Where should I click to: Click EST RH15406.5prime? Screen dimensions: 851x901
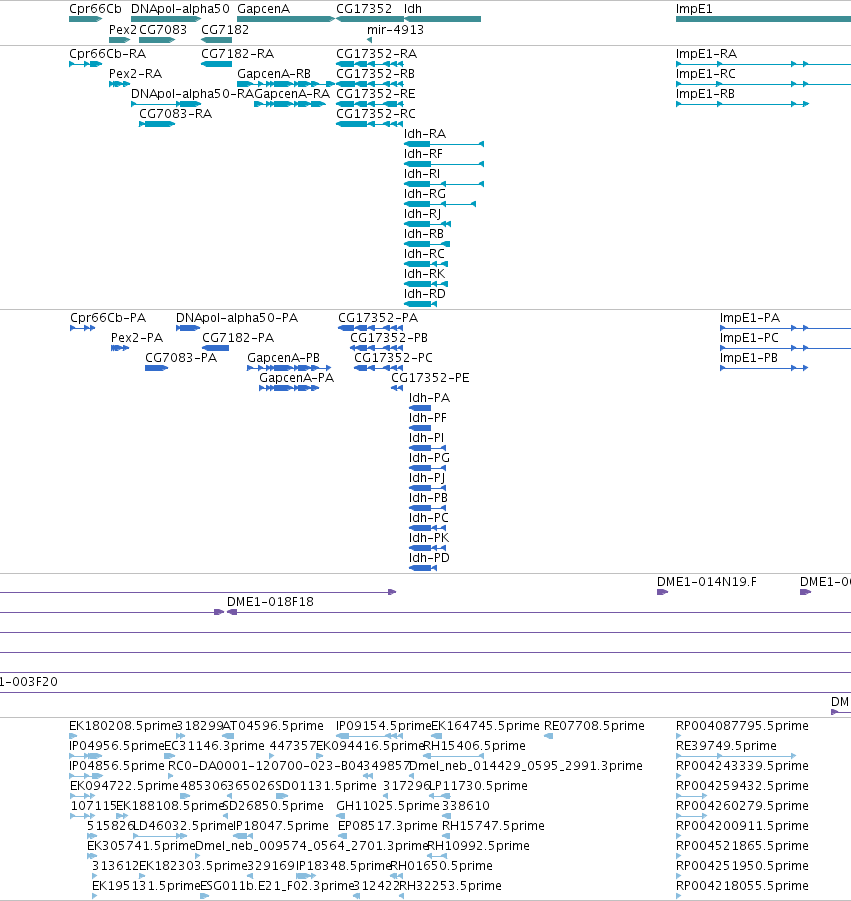tap(475, 746)
